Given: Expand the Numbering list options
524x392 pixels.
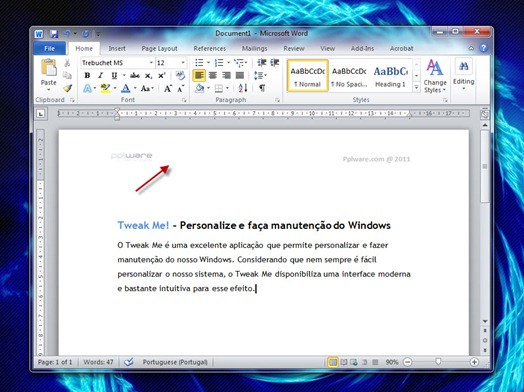Looking at the screenshot, I should pyautogui.click(x=228, y=63).
